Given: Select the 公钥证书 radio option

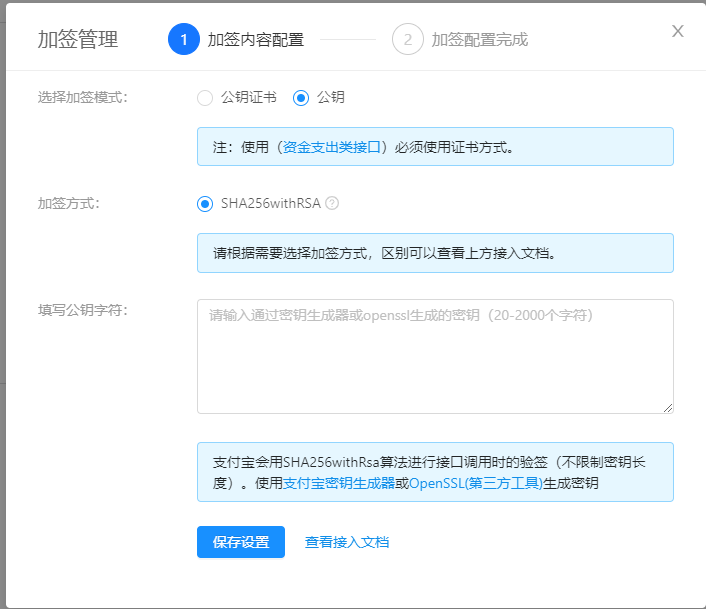Looking at the screenshot, I should 205,97.
